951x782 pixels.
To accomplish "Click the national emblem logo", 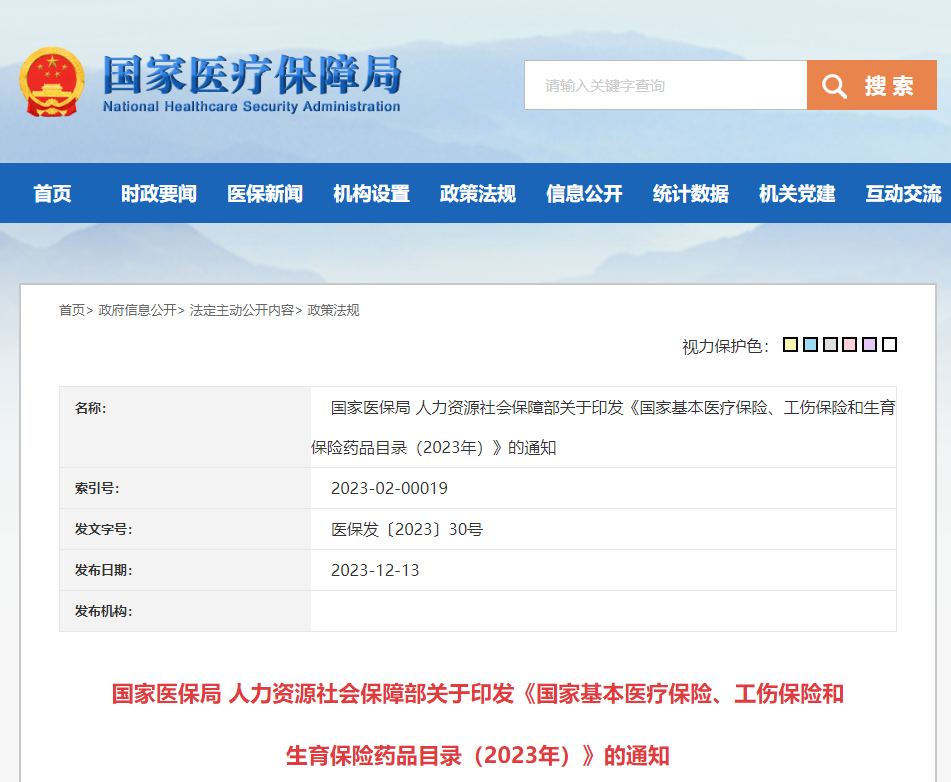I will point(52,82).
